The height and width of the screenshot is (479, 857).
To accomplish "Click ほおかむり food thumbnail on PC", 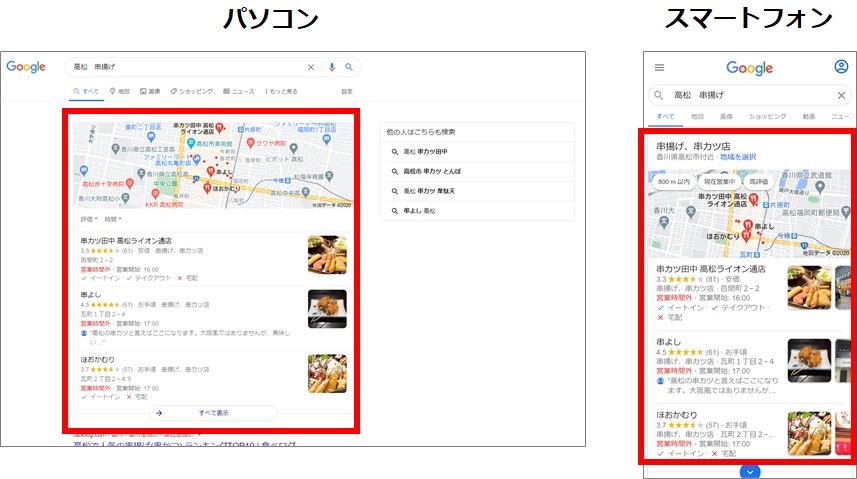I will [x=327, y=373].
